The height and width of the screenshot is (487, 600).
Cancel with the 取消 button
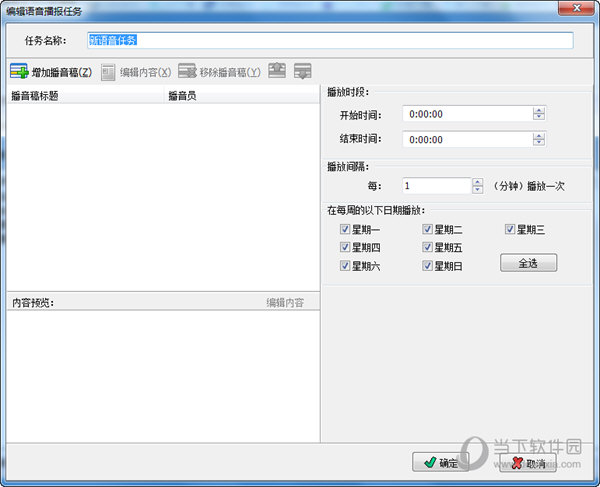[528, 463]
